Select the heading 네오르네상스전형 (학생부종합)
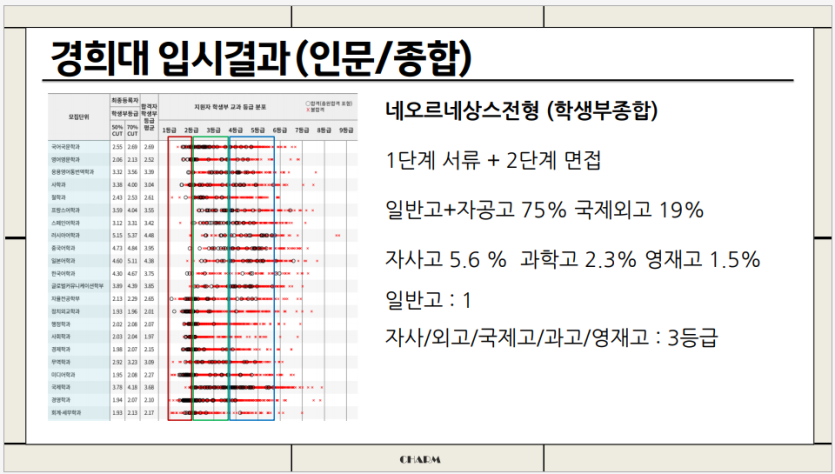The image size is (835, 474). point(521,110)
